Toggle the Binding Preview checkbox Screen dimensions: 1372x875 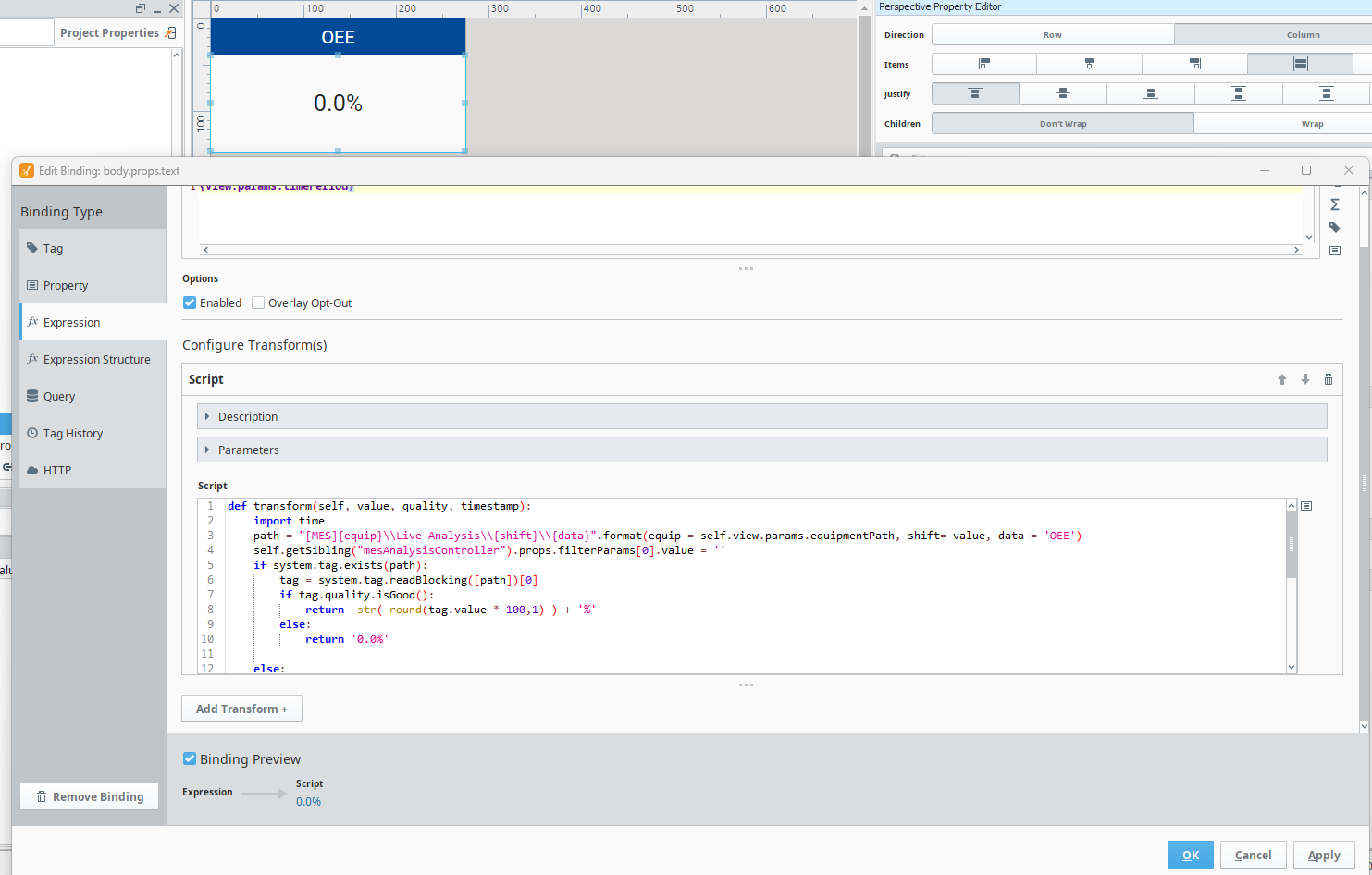(190, 758)
